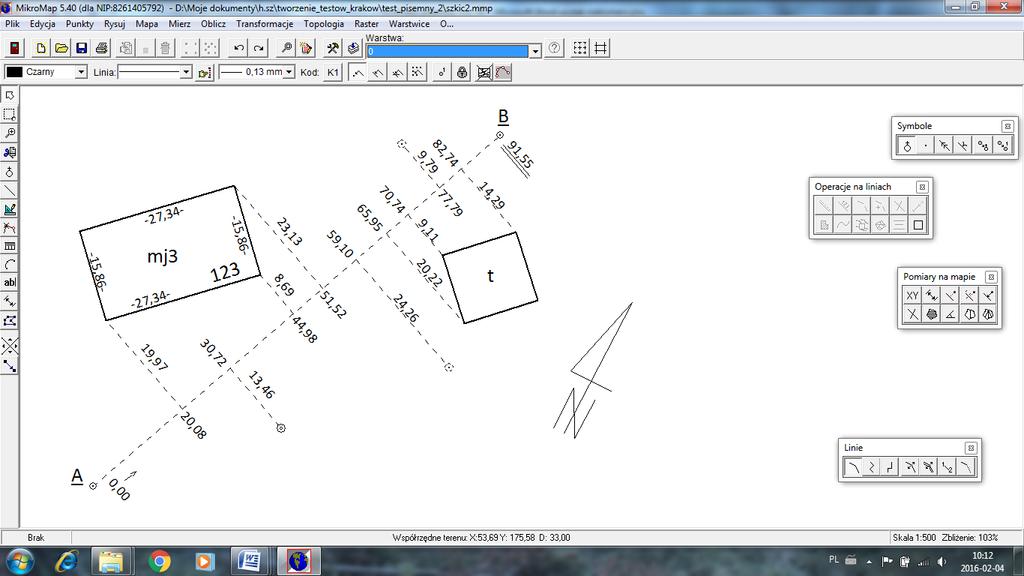1024x576 pixels.
Task: Open the Rysuj menu
Action: [x=114, y=24]
